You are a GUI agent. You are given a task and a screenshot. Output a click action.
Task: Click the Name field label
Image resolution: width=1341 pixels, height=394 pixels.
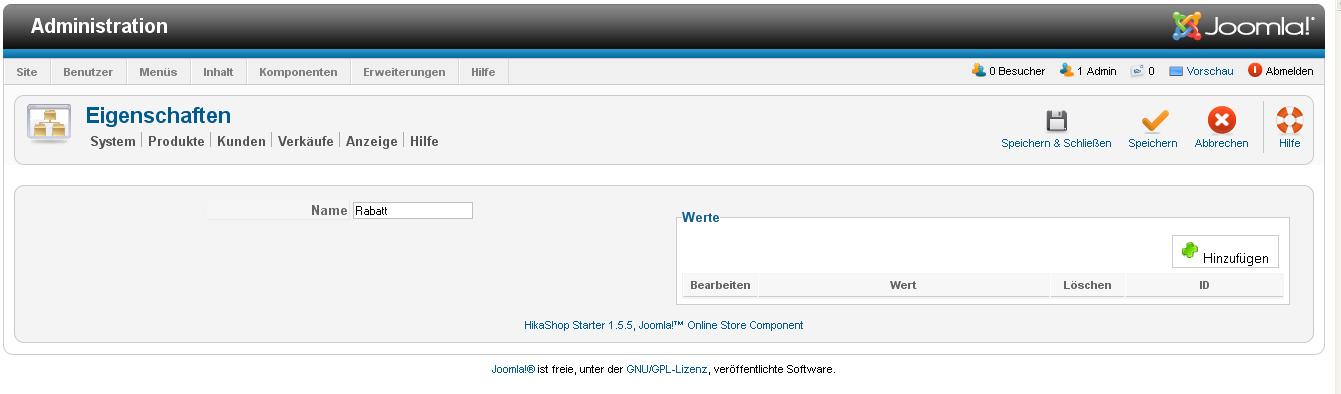329,211
